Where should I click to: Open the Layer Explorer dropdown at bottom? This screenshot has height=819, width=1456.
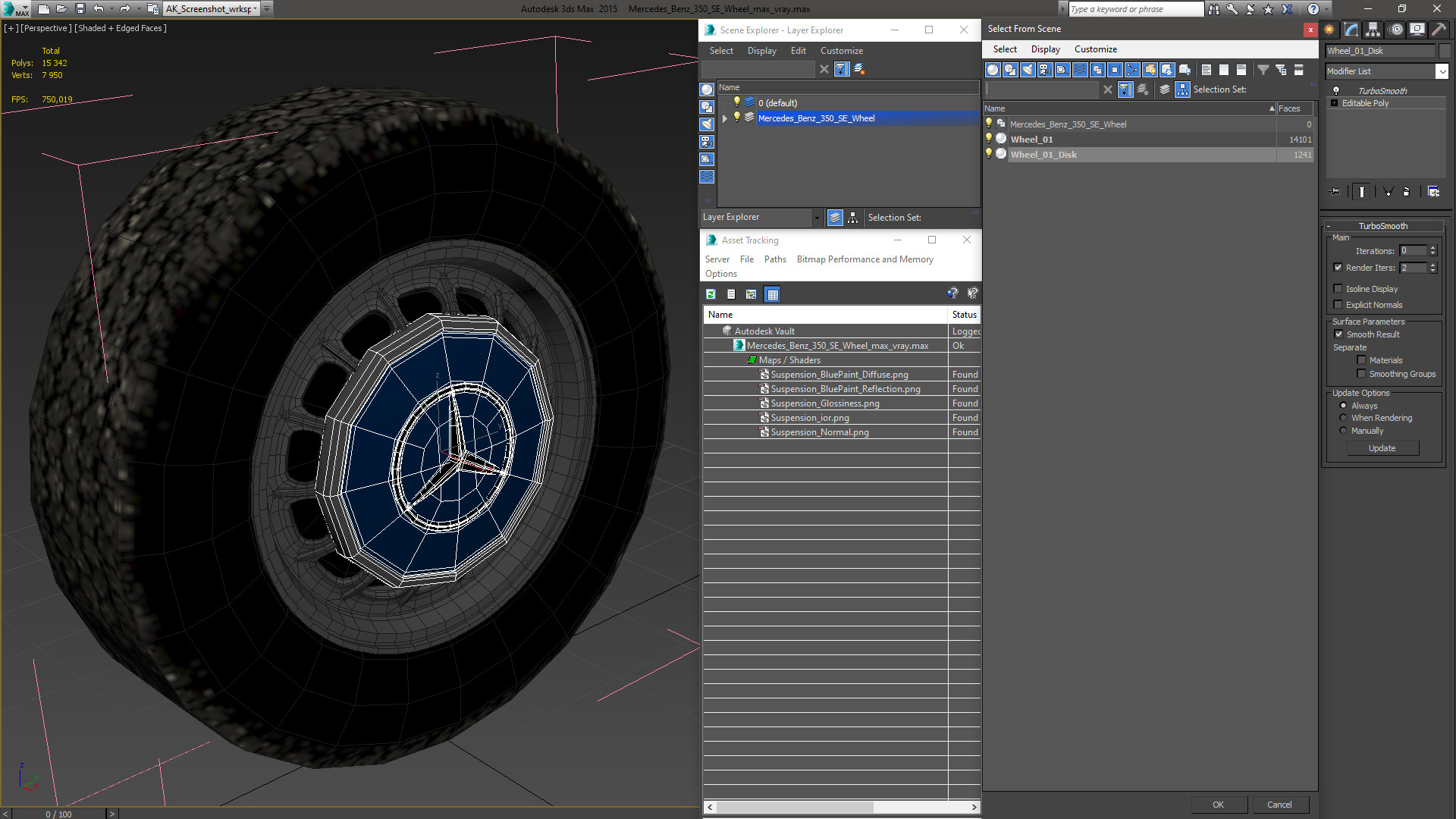(817, 218)
